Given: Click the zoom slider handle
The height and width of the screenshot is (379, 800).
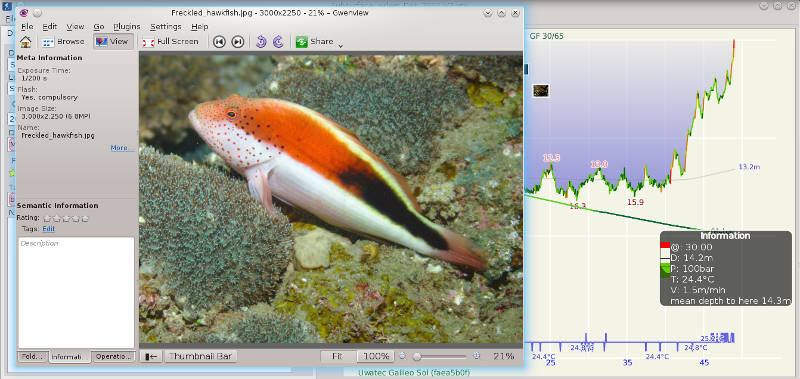Looking at the screenshot, I should pyautogui.click(x=417, y=357).
